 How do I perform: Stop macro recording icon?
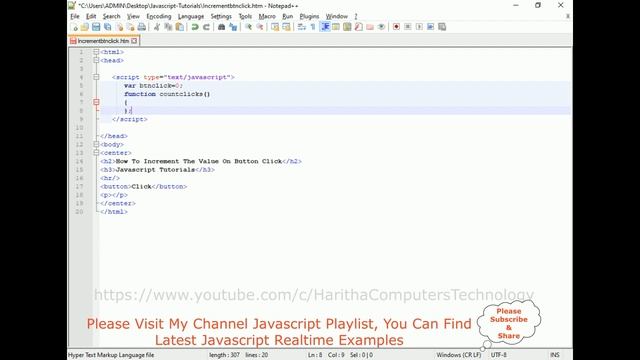click(407, 27)
